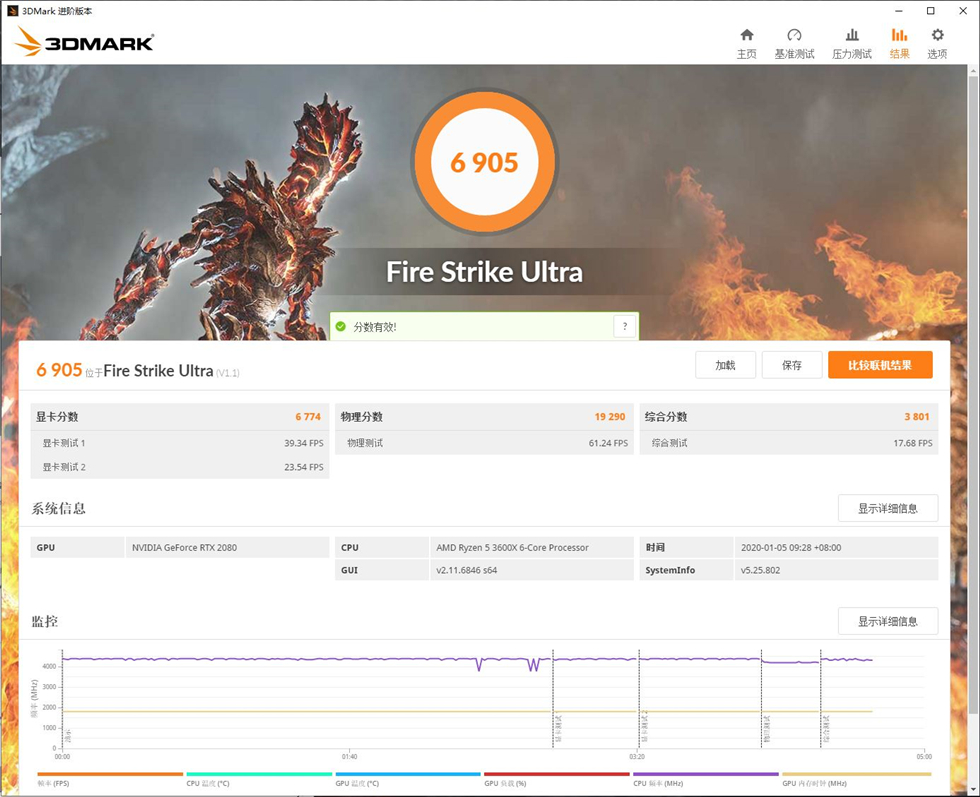Click the 3DMark icon in the title bar
The width and height of the screenshot is (980, 797).
(x=11, y=11)
